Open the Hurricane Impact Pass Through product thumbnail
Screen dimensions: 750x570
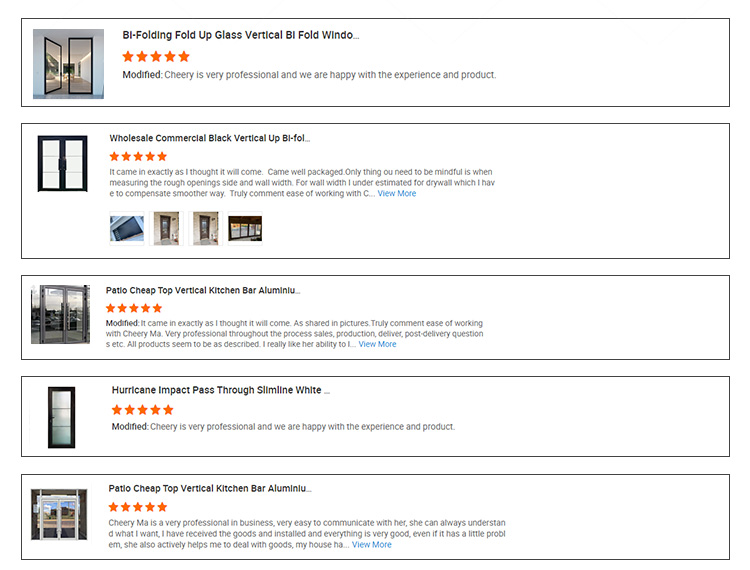pyautogui.click(x=61, y=415)
